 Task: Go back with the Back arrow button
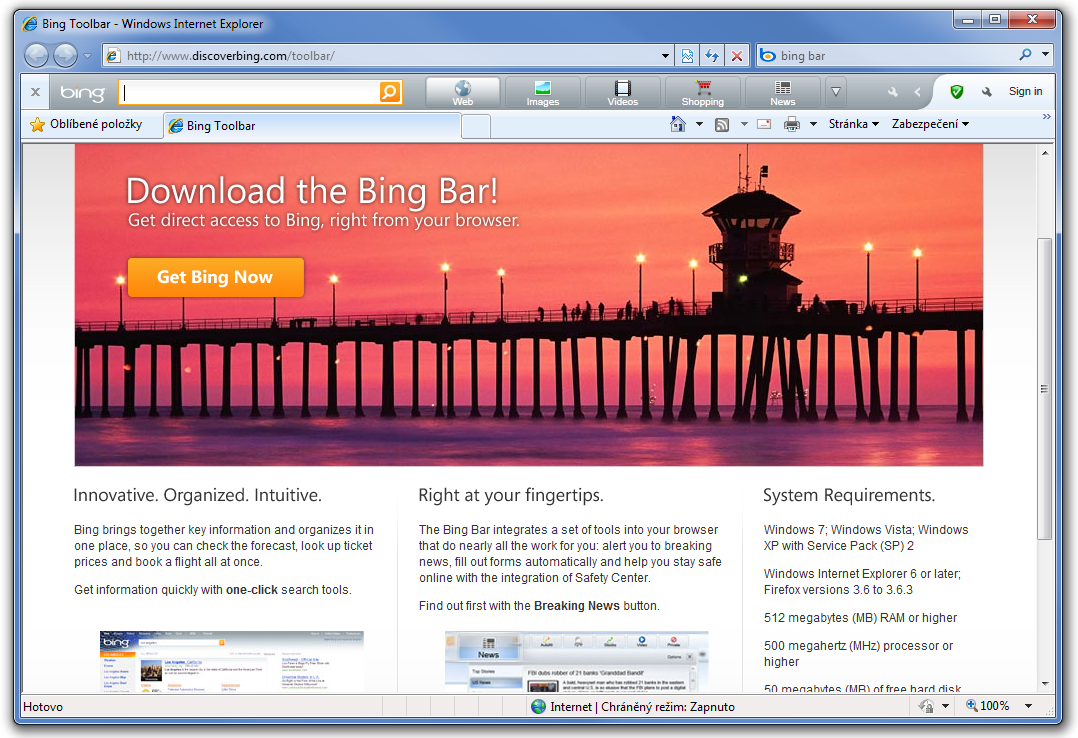click(36, 56)
